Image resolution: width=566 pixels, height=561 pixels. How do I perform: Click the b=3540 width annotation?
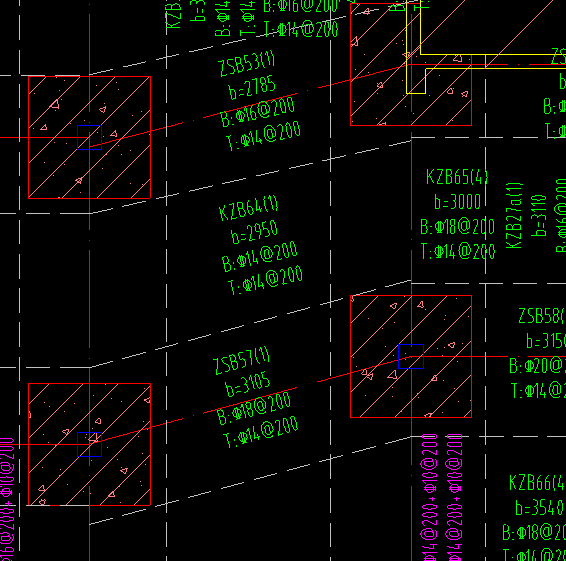[x=539, y=507]
